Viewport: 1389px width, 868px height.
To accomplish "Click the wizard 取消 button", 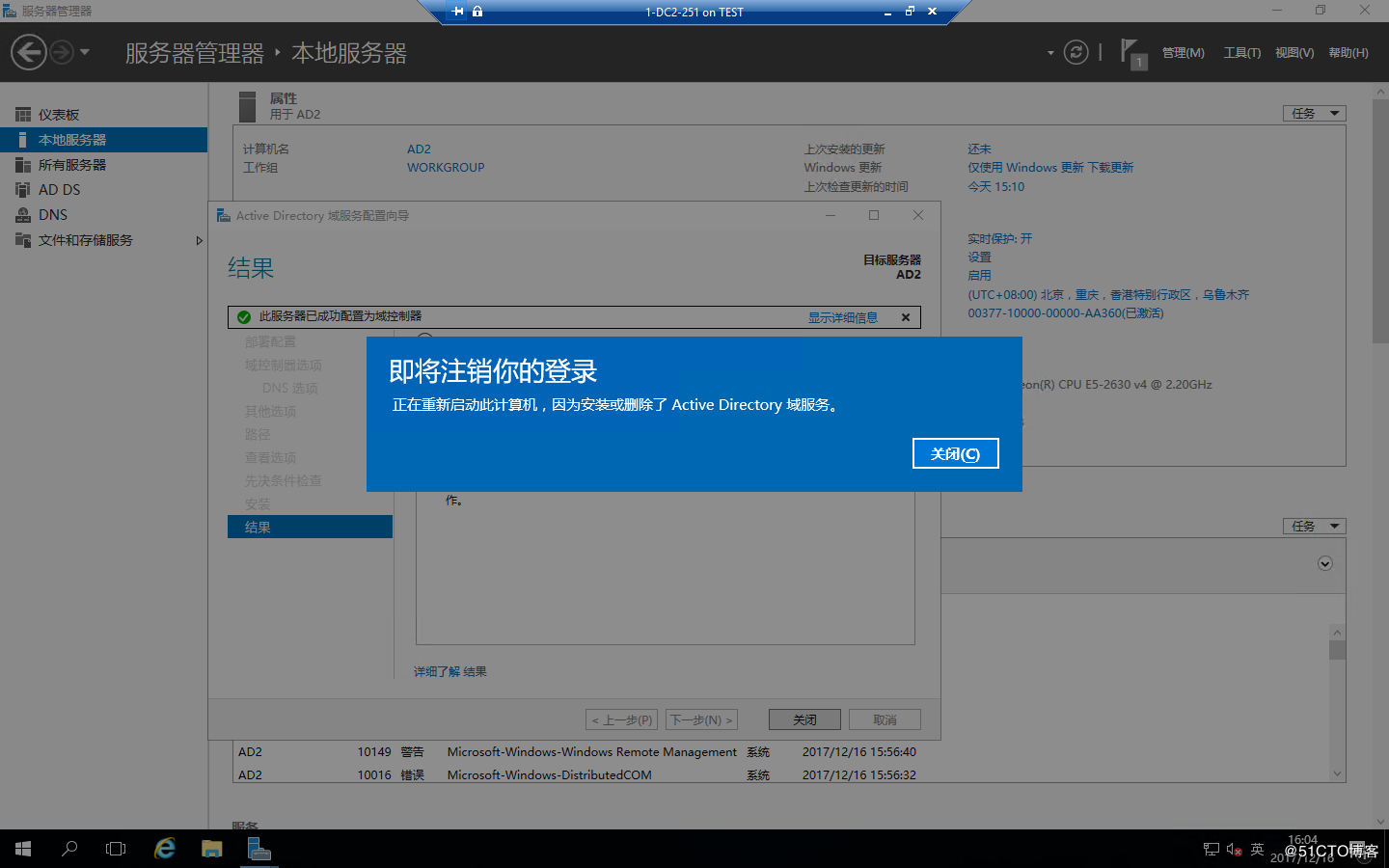I will click(x=885, y=720).
